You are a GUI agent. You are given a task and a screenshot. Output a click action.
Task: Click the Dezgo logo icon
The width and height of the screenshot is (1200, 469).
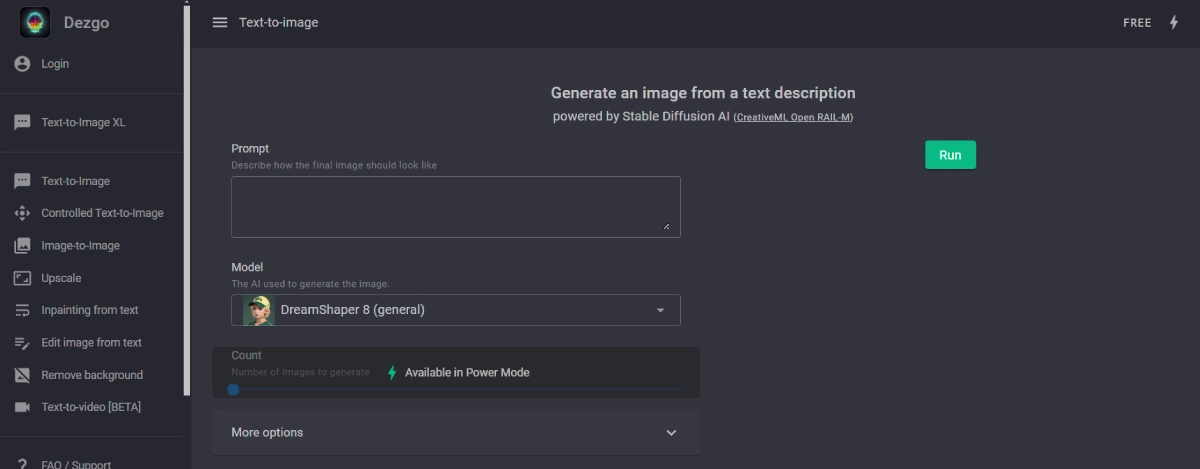(x=35, y=22)
